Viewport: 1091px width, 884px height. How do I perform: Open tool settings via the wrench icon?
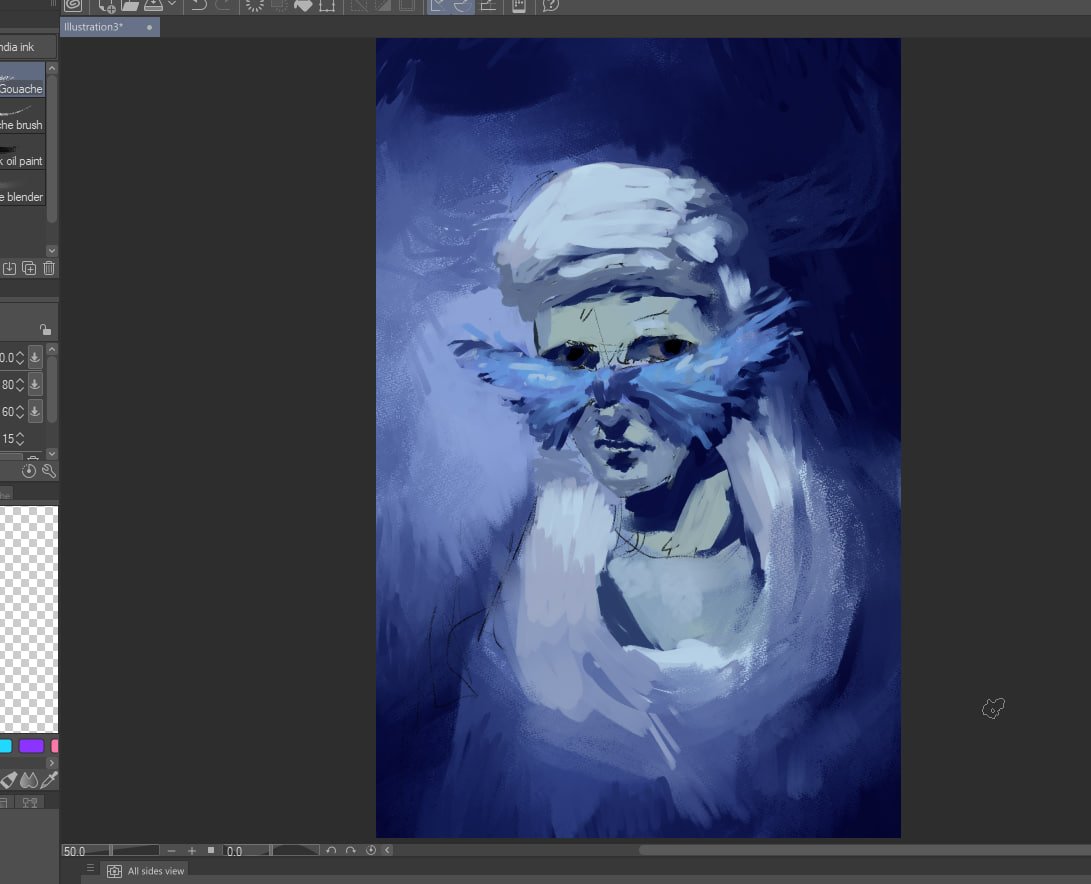coord(48,471)
